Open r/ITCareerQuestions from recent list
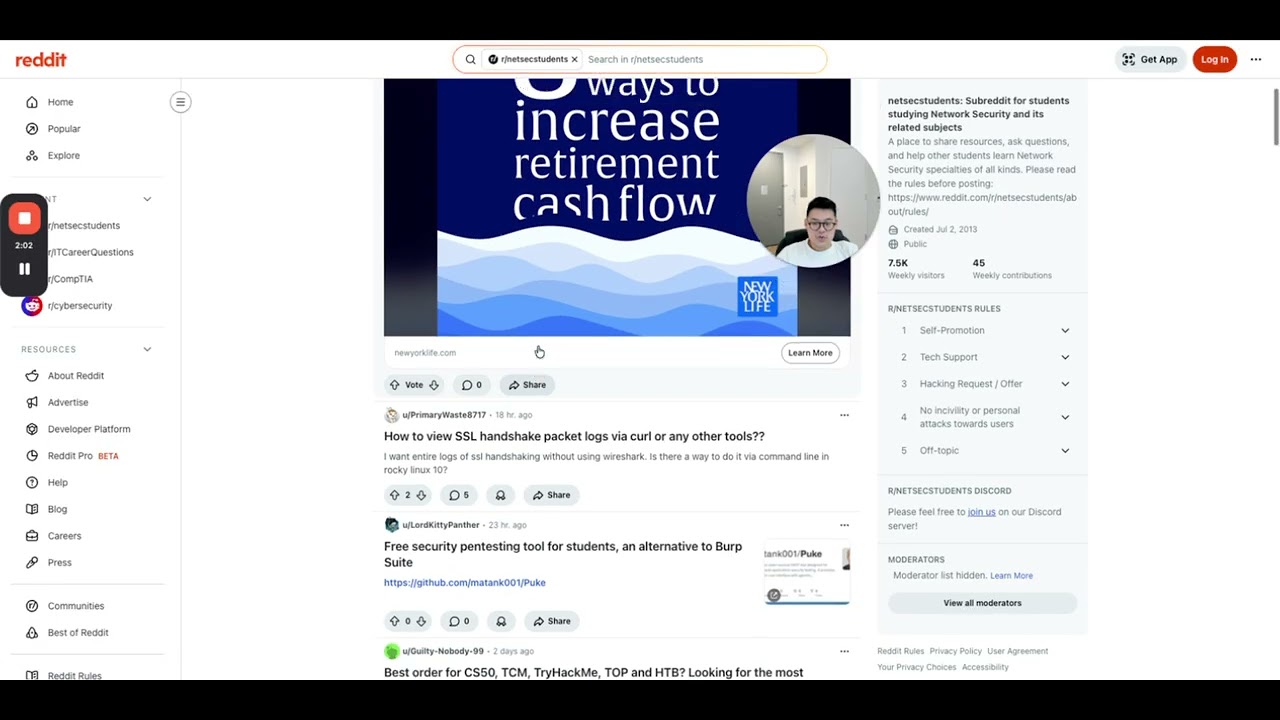Viewport: 1280px width, 720px height. click(x=90, y=252)
